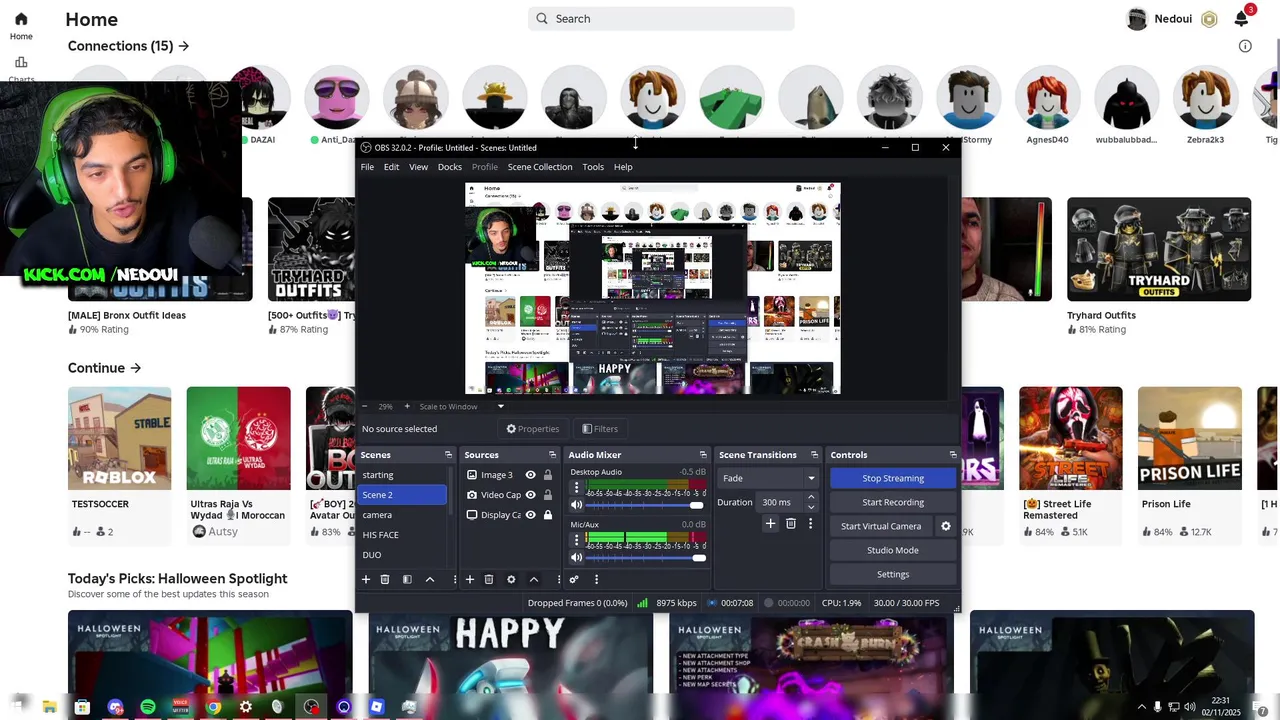Undock the Controls panel

(952, 455)
